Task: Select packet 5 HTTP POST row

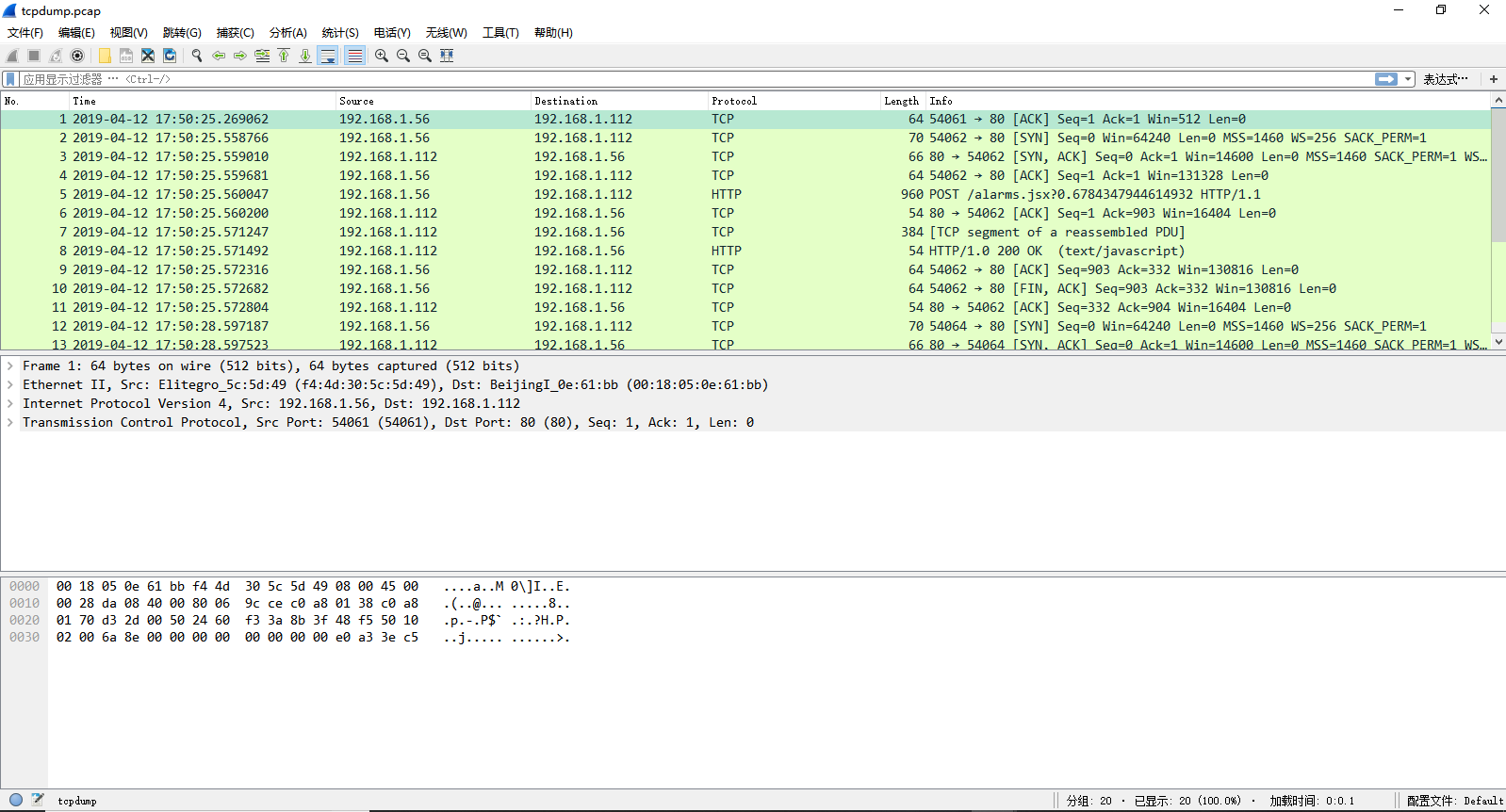Action: coord(745,194)
